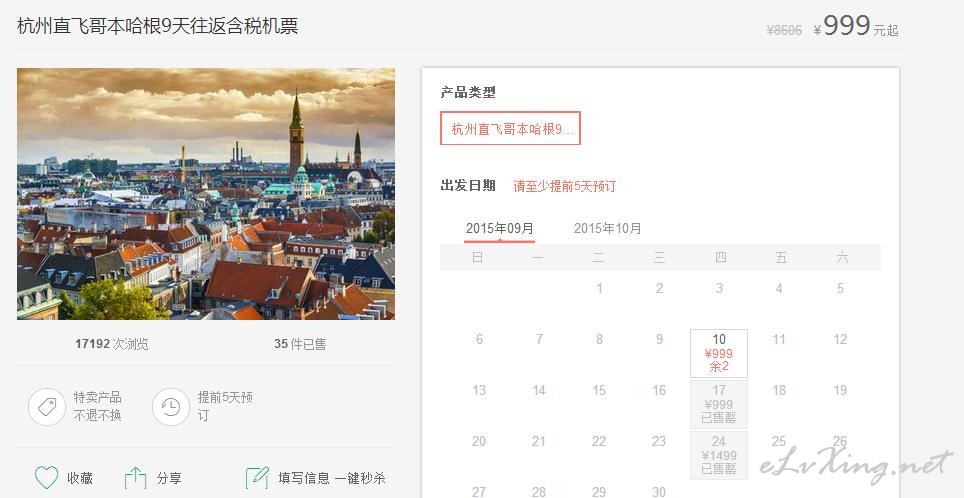Viewport: 964px width, 498px height.
Task: Click calendar date 11
Action: 779,339
